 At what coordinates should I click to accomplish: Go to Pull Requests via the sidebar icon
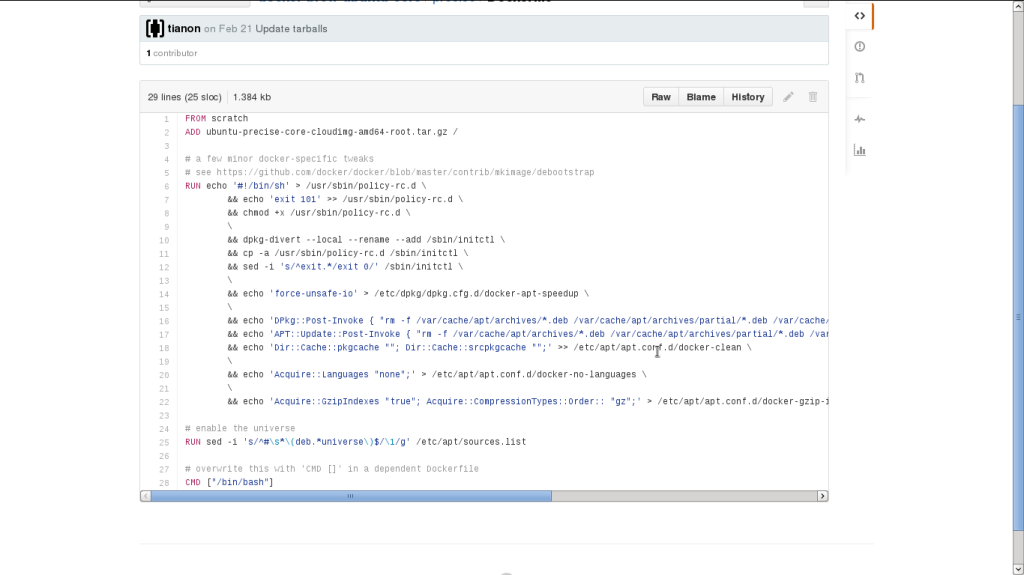859,77
